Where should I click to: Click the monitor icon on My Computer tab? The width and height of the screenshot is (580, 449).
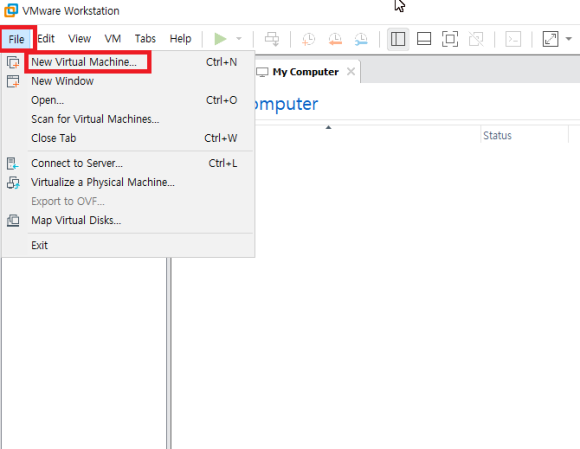262,72
